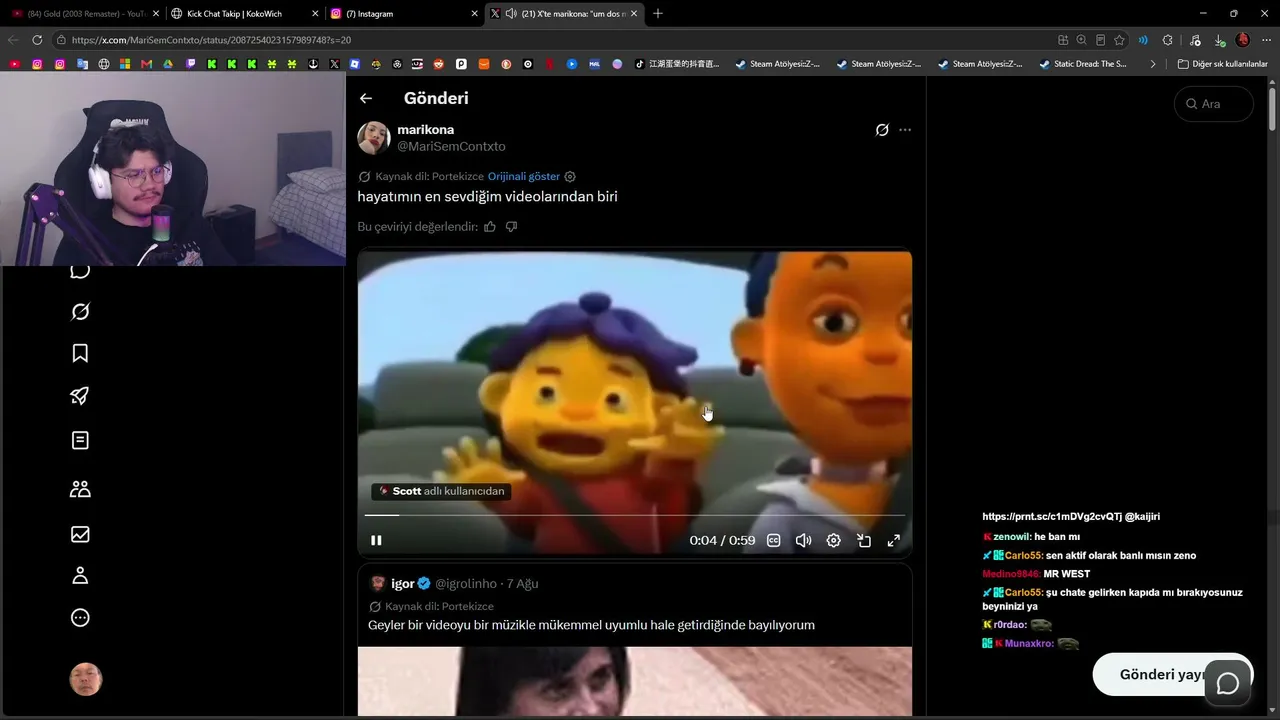Click the marikona display name
Image resolution: width=1280 pixels, height=720 pixels.
tap(426, 130)
